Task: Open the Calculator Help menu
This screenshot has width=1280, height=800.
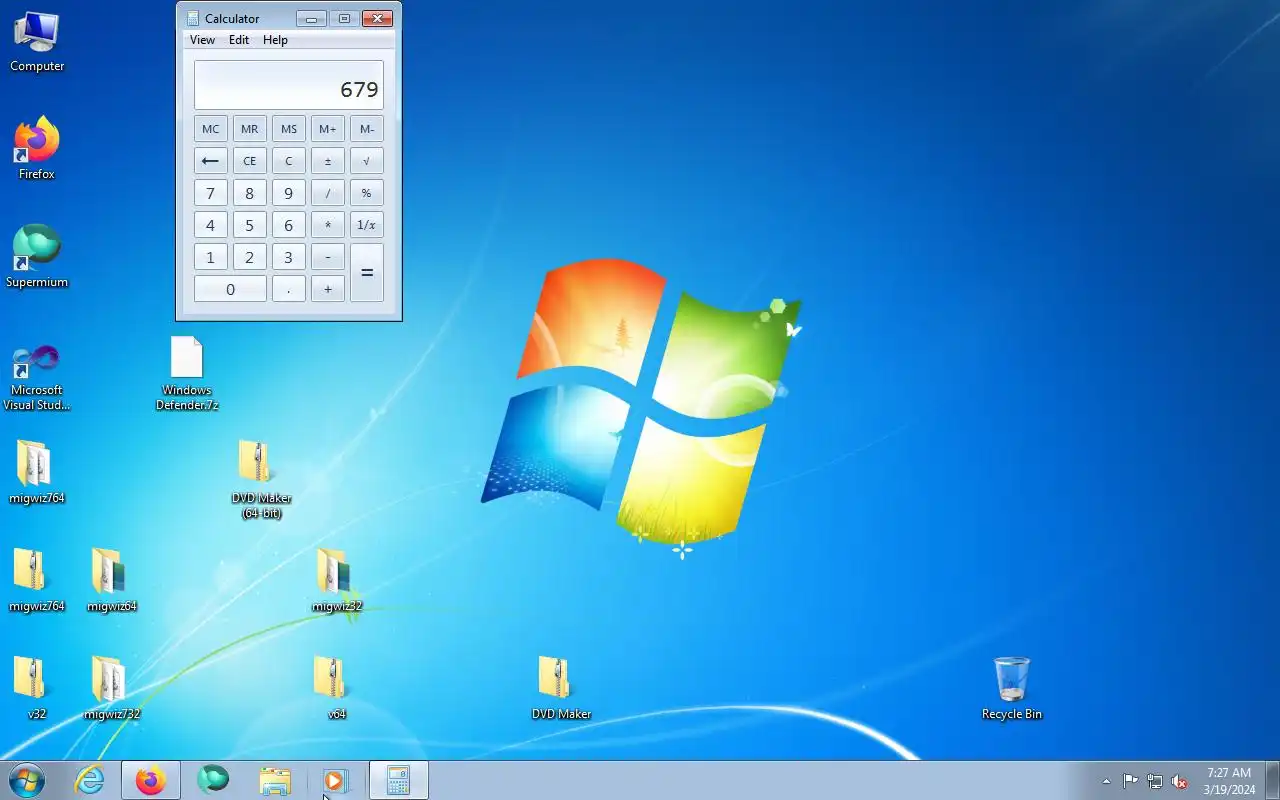Action: click(275, 40)
